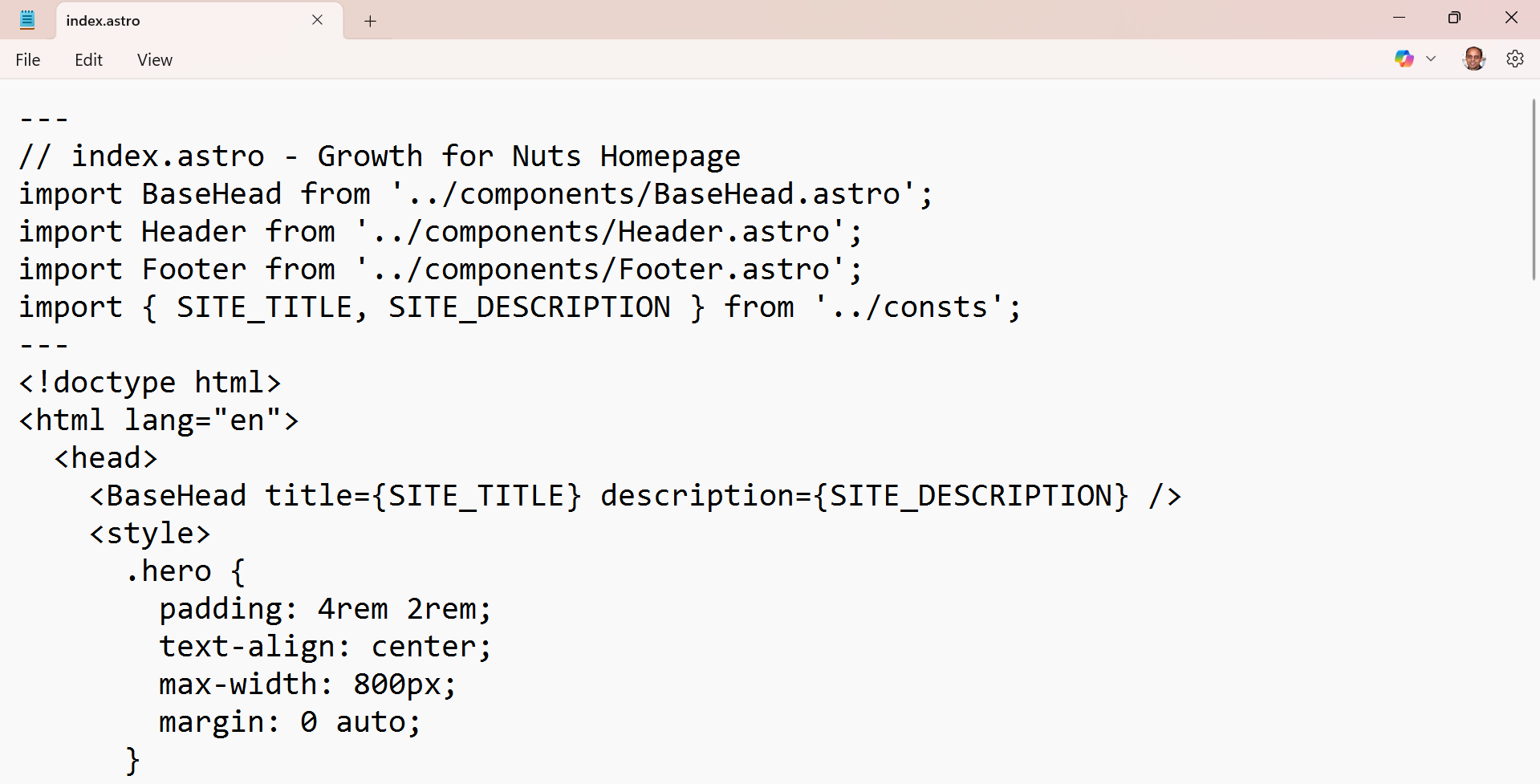The width and height of the screenshot is (1540, 784).
Task: Click the Notepad app icon
Action: (x=26, y=19)
